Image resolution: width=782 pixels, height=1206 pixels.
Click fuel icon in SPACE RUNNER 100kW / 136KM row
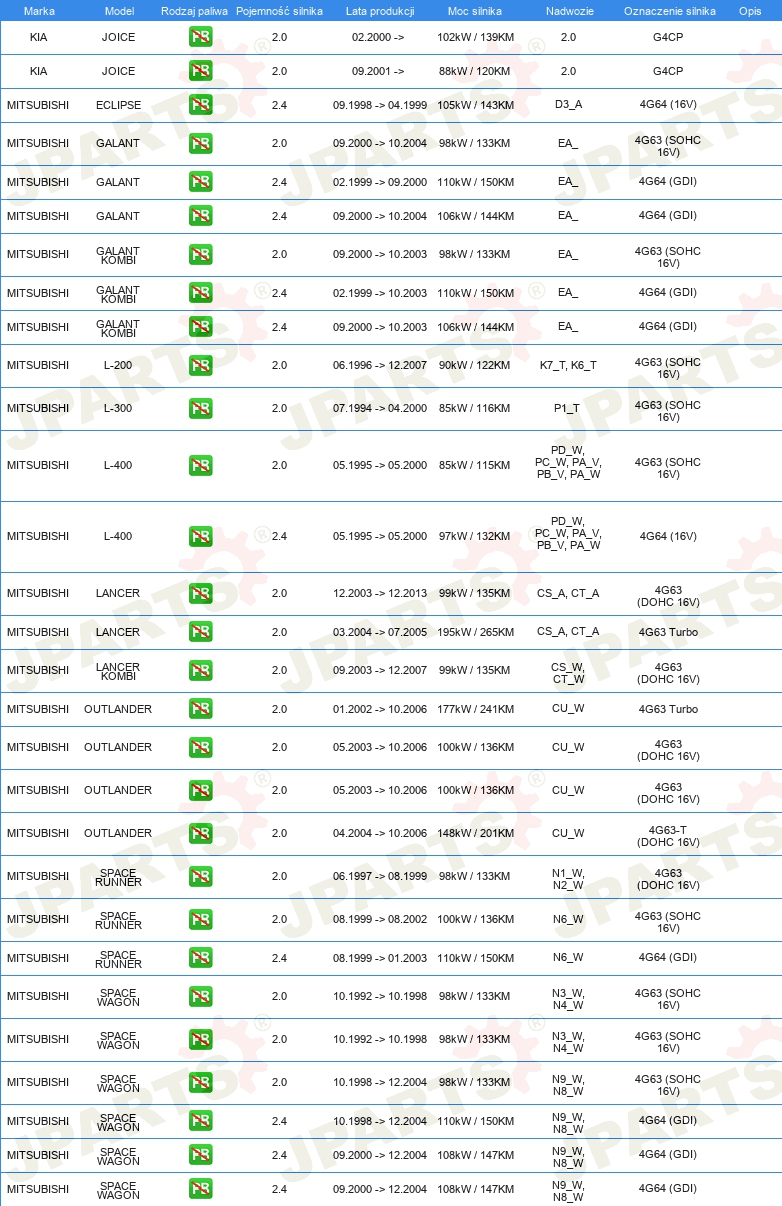[200, 920]
